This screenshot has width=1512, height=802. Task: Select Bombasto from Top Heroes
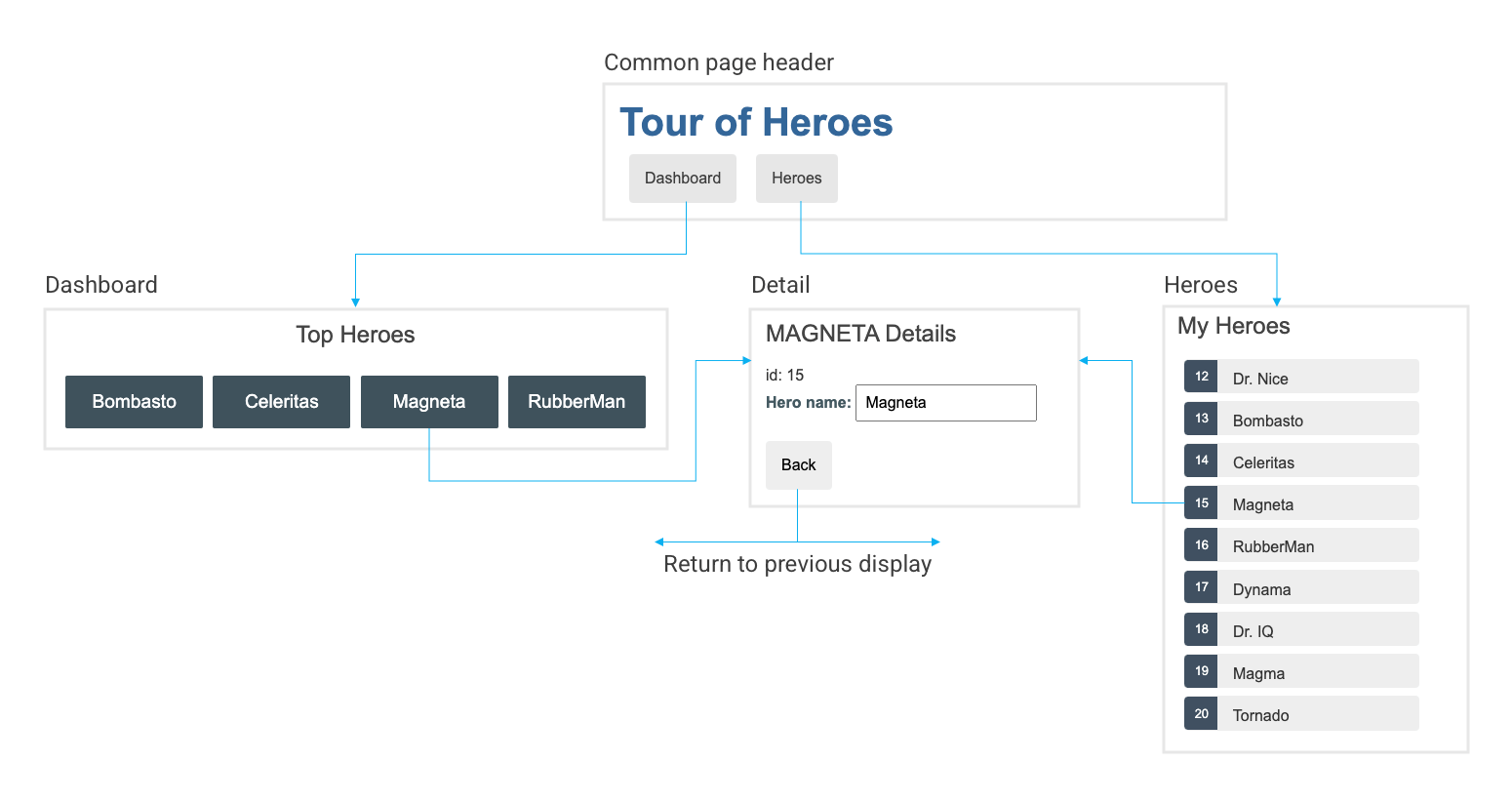(134, 401)
